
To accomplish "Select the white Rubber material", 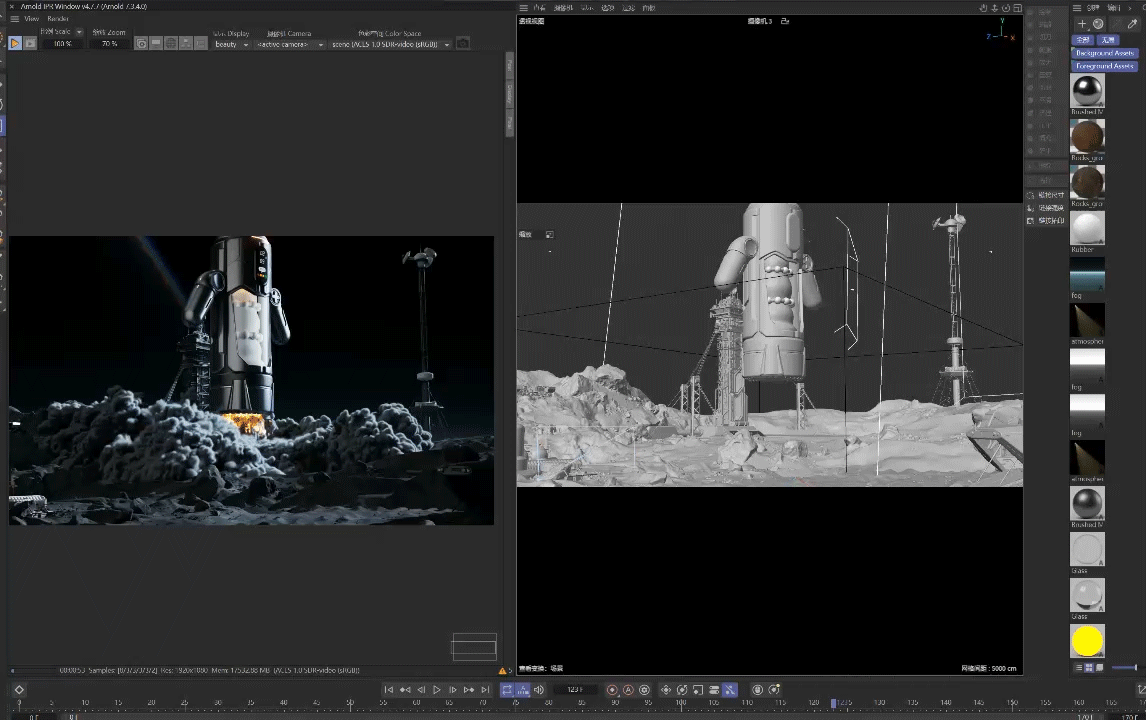I will point(1088,229).
